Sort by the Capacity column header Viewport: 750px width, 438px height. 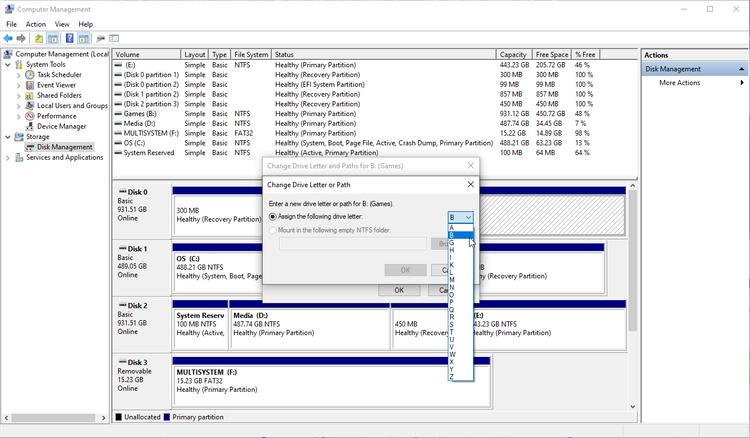[x=514, y=55]
